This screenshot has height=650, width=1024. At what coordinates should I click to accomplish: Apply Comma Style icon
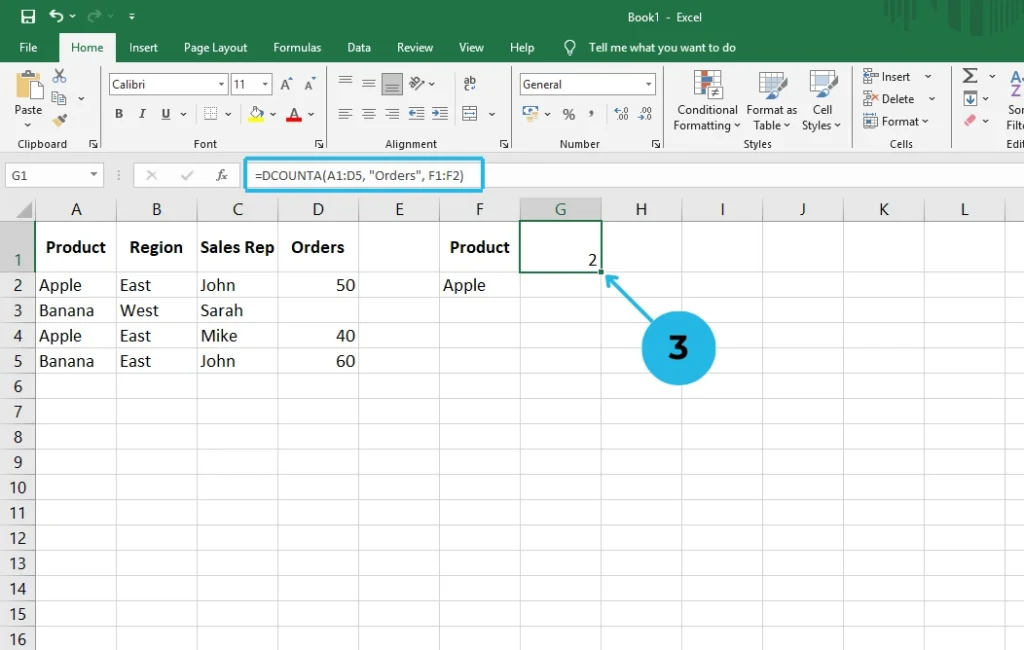pyautogui.click(x=591, y=114)
